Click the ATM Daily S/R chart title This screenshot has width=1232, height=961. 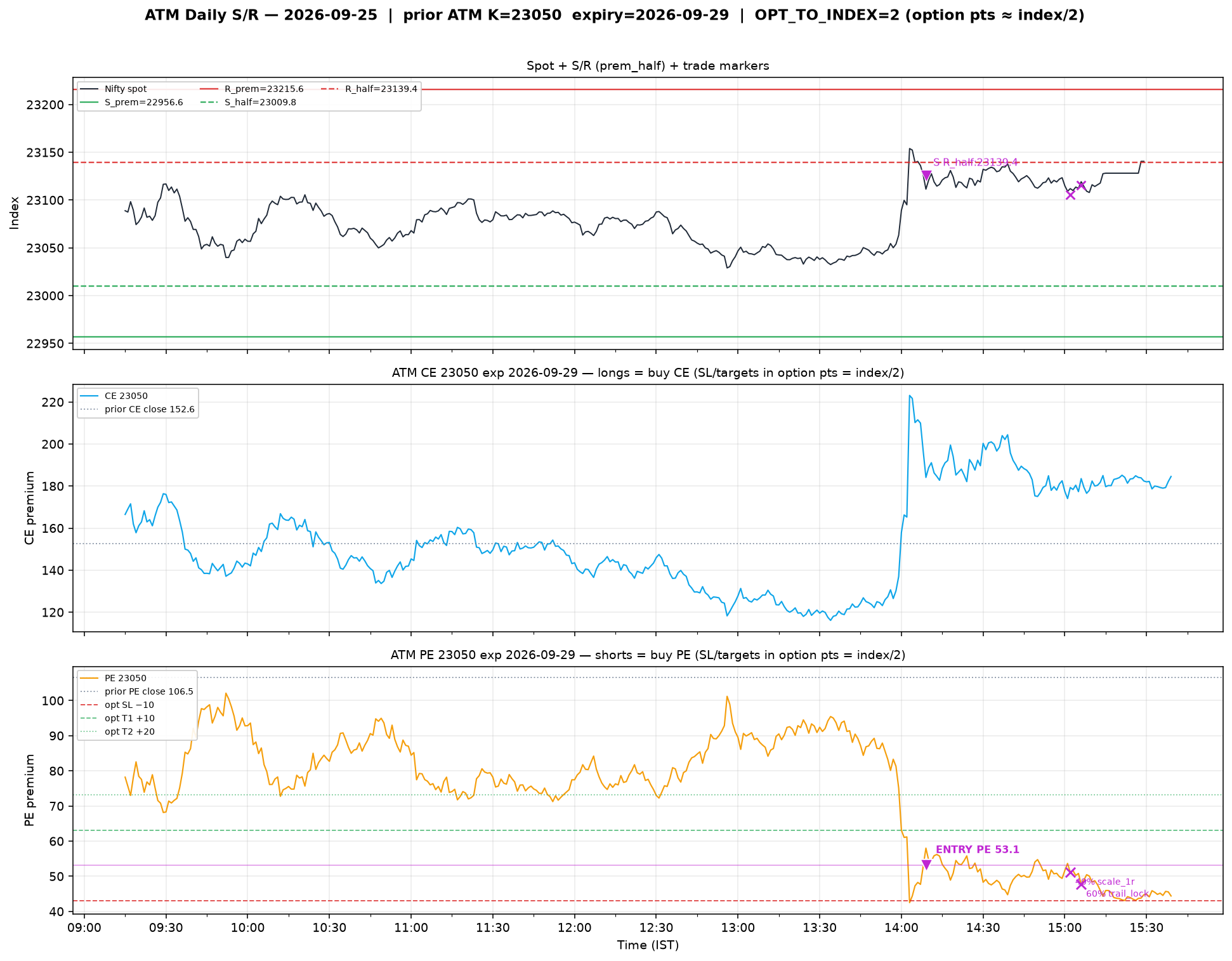pos(615,15)
